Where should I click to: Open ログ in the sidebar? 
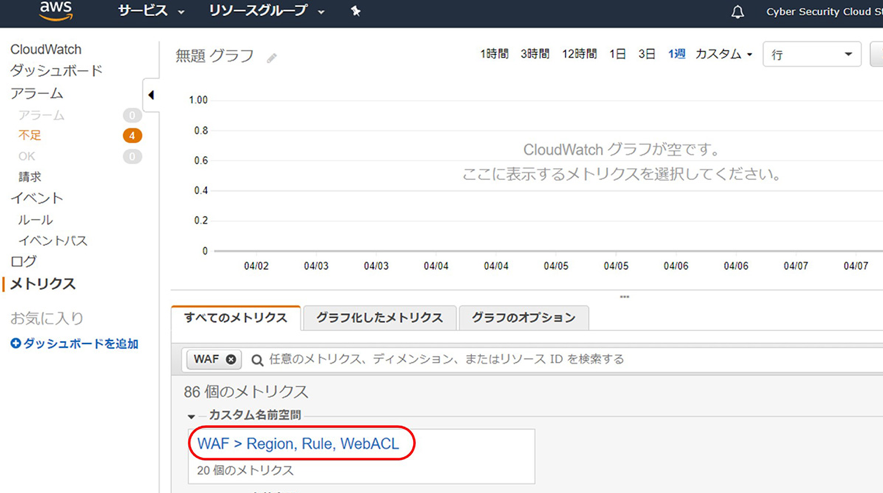(x=24, y=261)
